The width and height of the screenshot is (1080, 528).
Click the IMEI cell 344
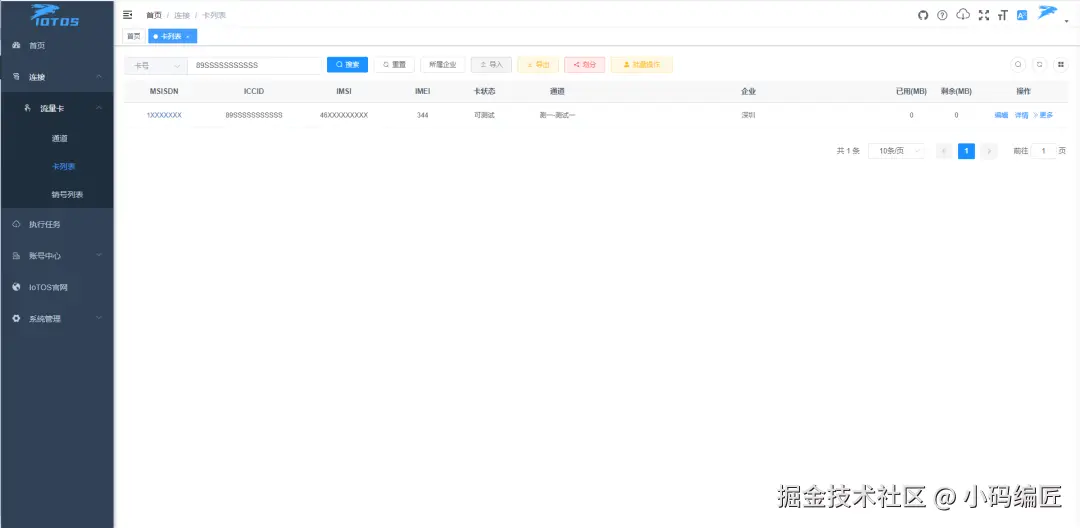[x=422, y=116]
